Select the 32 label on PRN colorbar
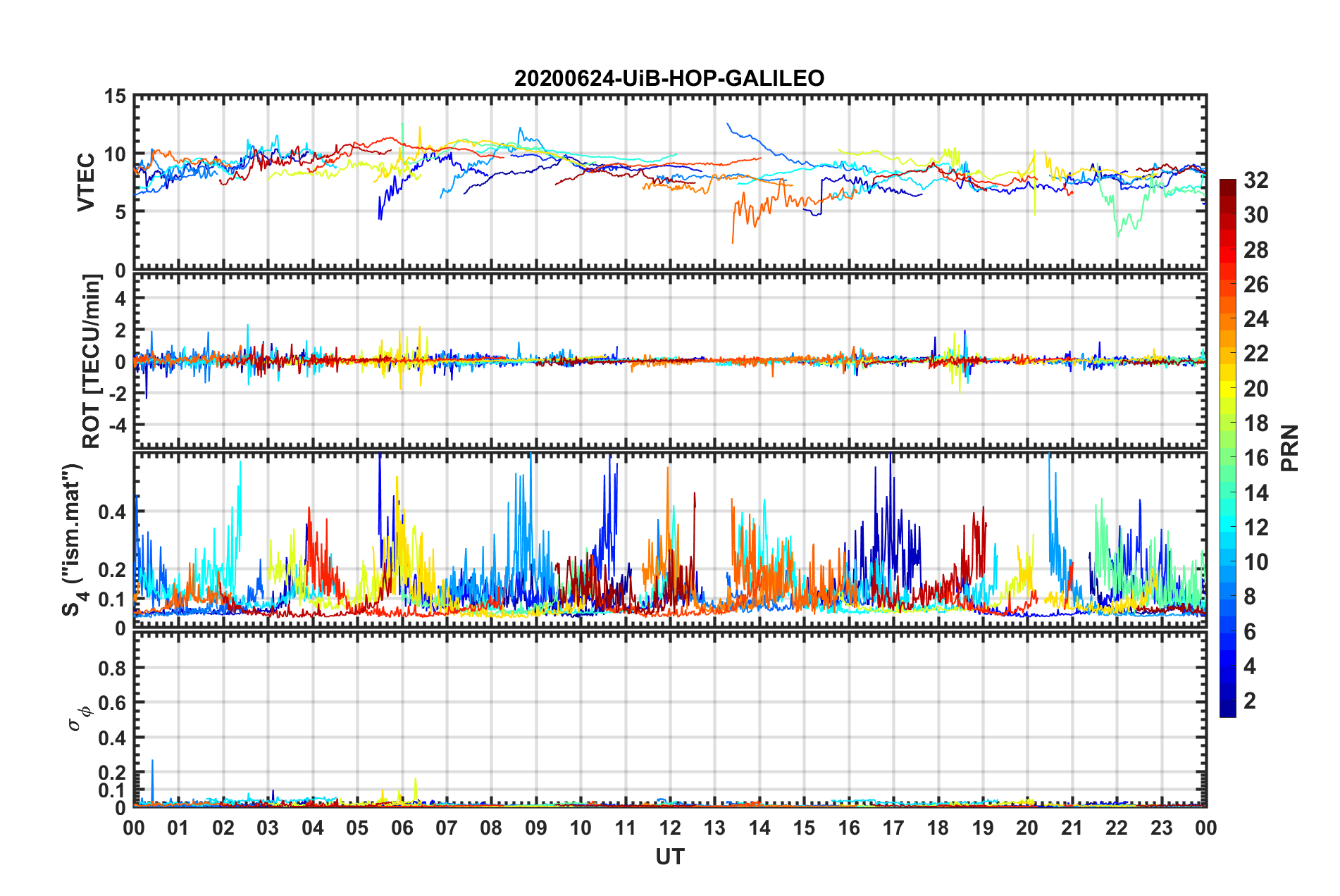 (x=1256, y=180)
